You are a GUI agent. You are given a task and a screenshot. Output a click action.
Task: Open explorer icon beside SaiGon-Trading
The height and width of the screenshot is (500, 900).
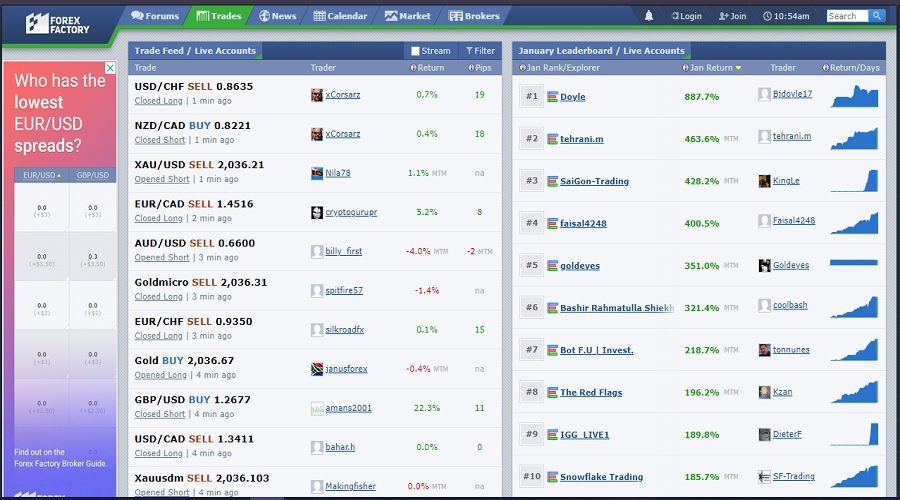tap(552, 181)
